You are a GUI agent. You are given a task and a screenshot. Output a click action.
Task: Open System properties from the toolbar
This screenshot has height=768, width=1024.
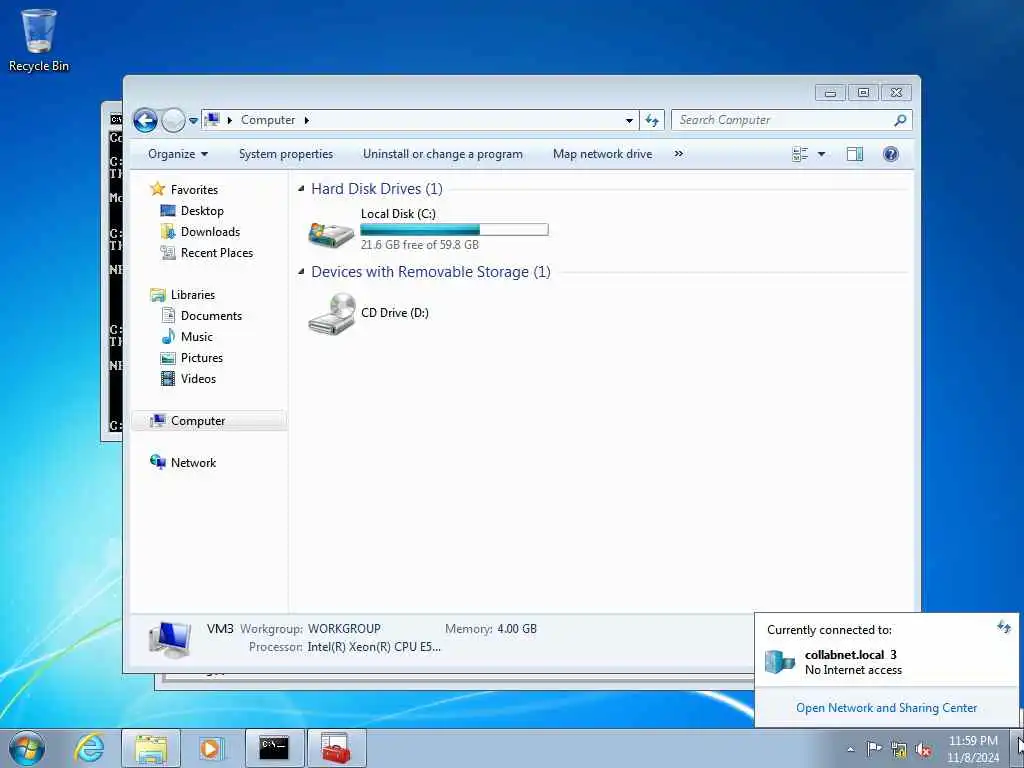click(285, 154)
